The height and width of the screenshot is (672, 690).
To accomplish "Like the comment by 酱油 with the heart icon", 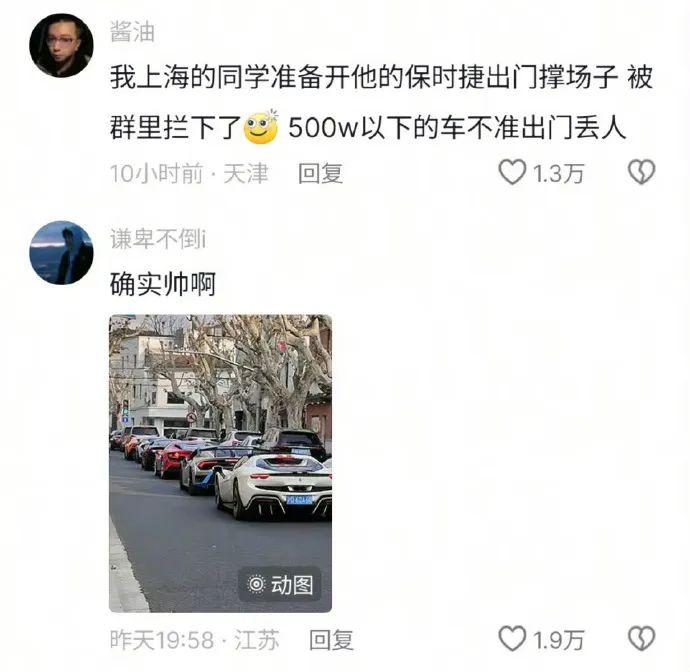I will coord(512,172).
